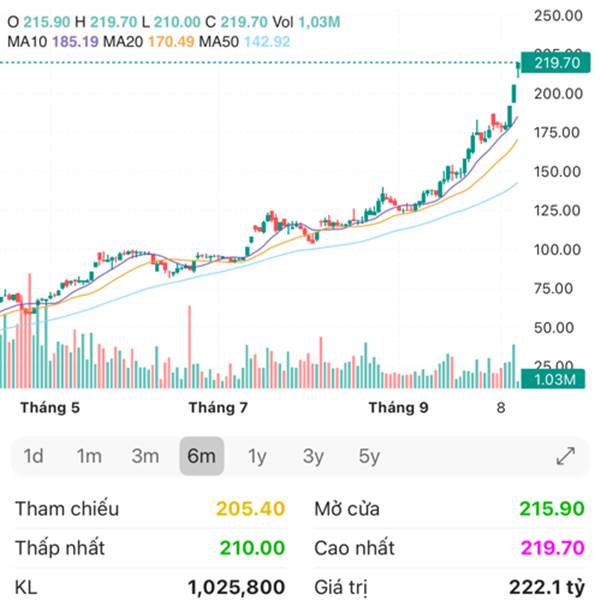
Task: Choose the 3m chart period
Action: 145,456
